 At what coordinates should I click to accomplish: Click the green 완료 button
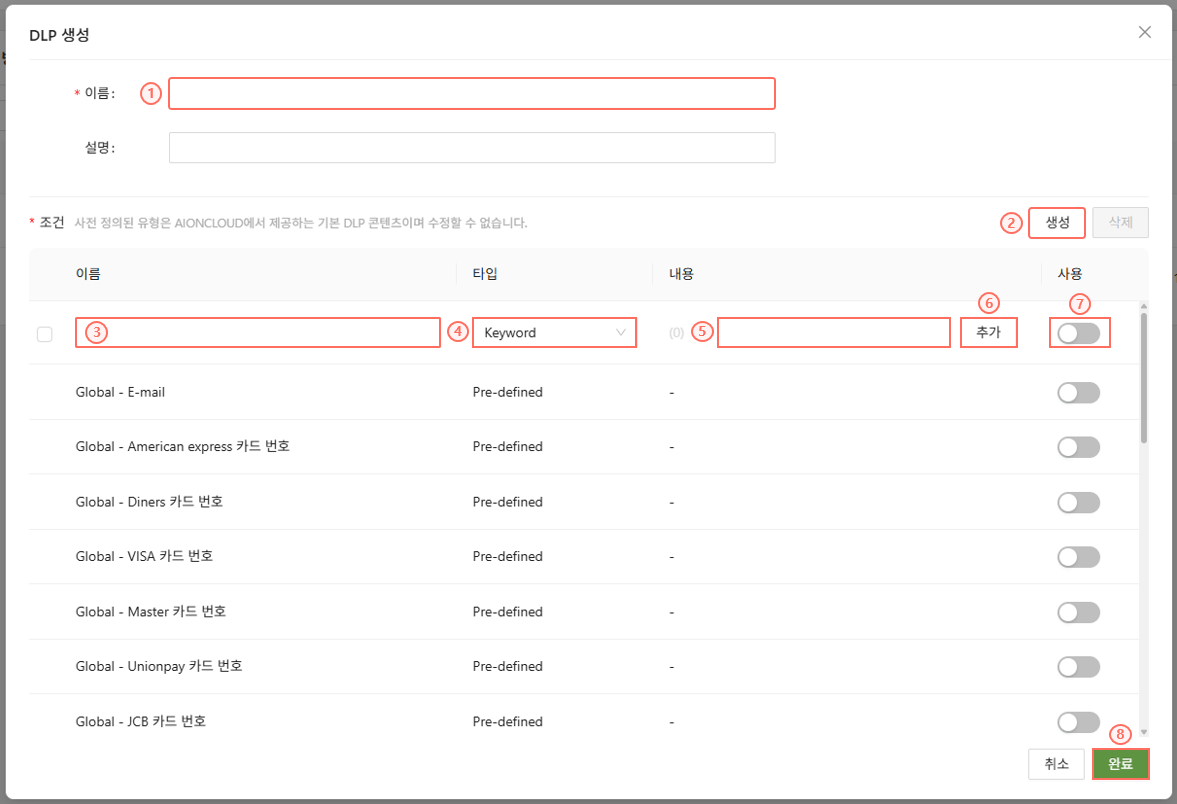coord(1120,764)
